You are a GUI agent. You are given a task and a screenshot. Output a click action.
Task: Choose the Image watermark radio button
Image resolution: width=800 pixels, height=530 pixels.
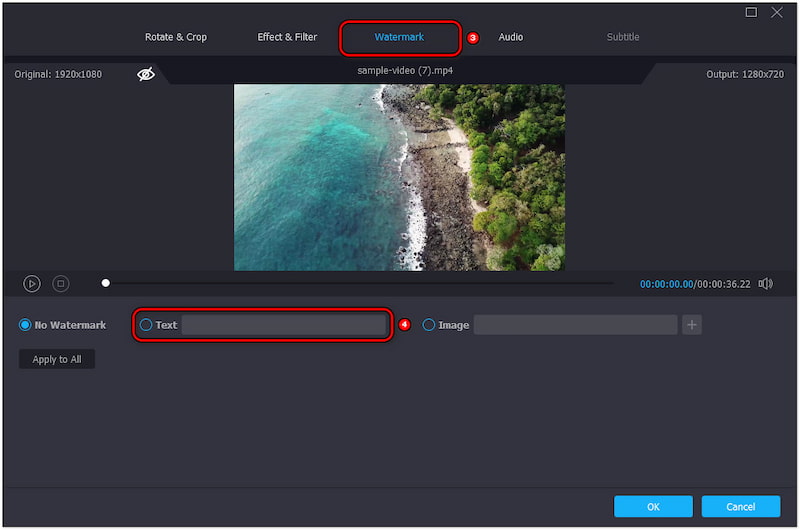tap(429, 325)
